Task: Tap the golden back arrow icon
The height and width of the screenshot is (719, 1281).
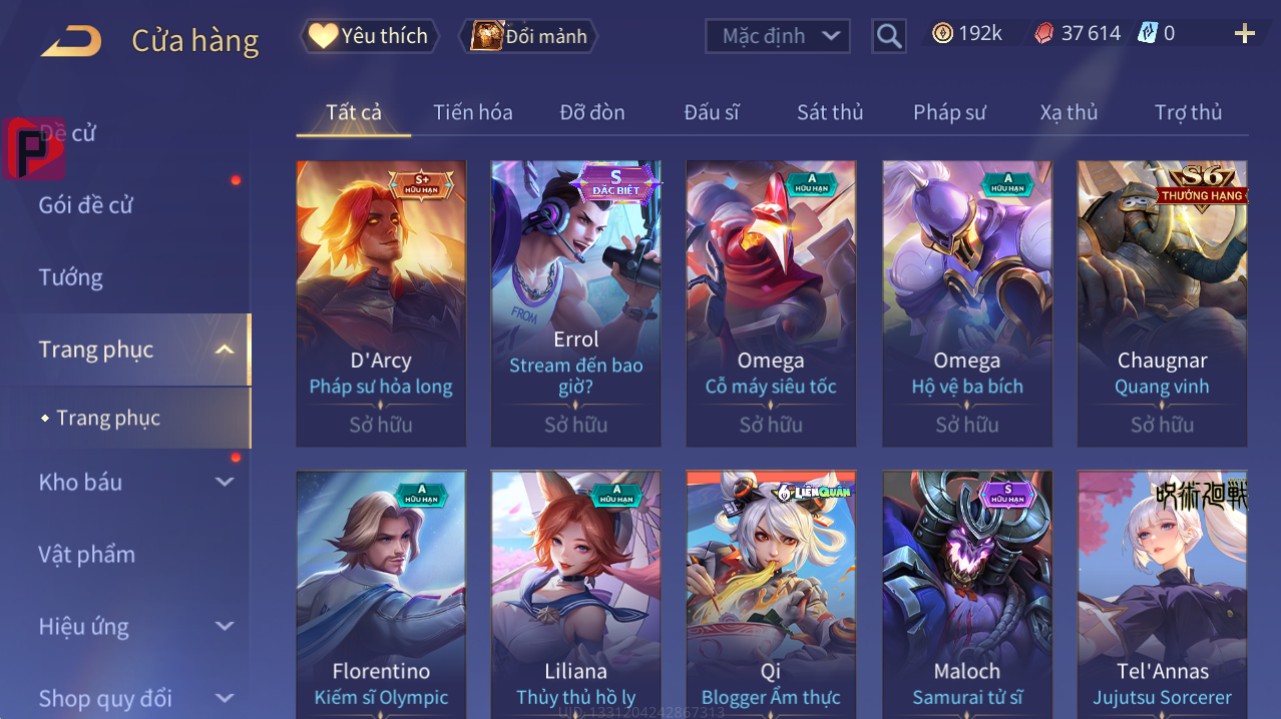Action: tap(71, 41)
